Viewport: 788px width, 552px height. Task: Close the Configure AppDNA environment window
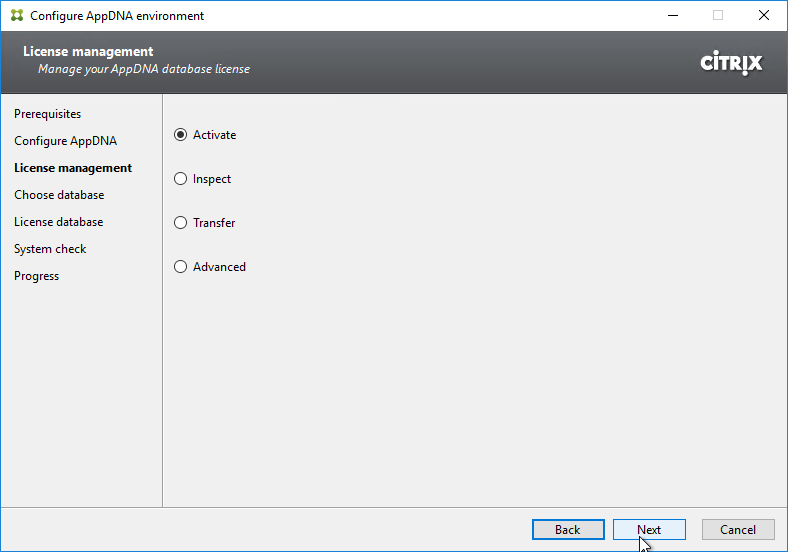(763, 15)
